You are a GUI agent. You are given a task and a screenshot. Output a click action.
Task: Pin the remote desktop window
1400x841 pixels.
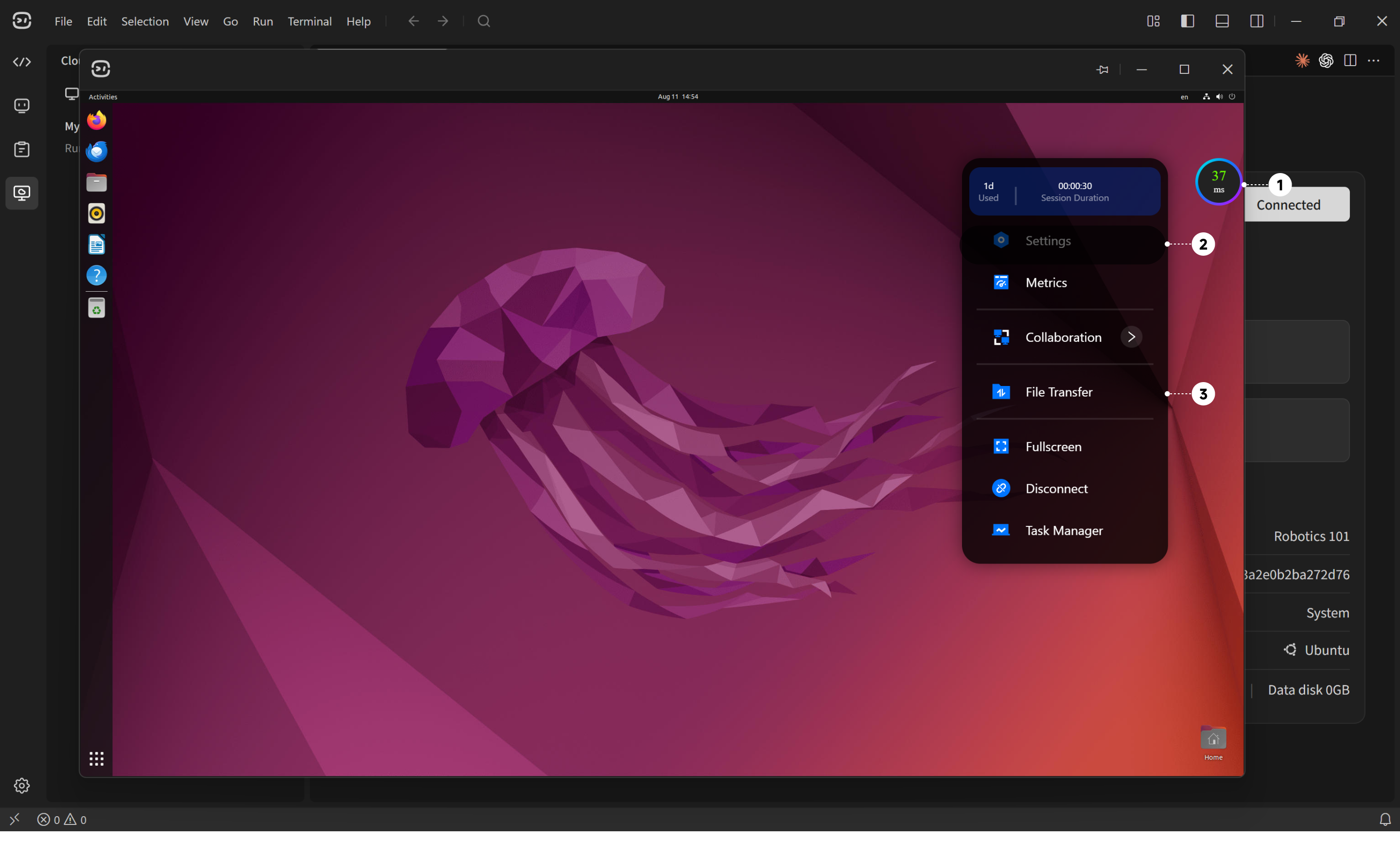coord(1102,69)
